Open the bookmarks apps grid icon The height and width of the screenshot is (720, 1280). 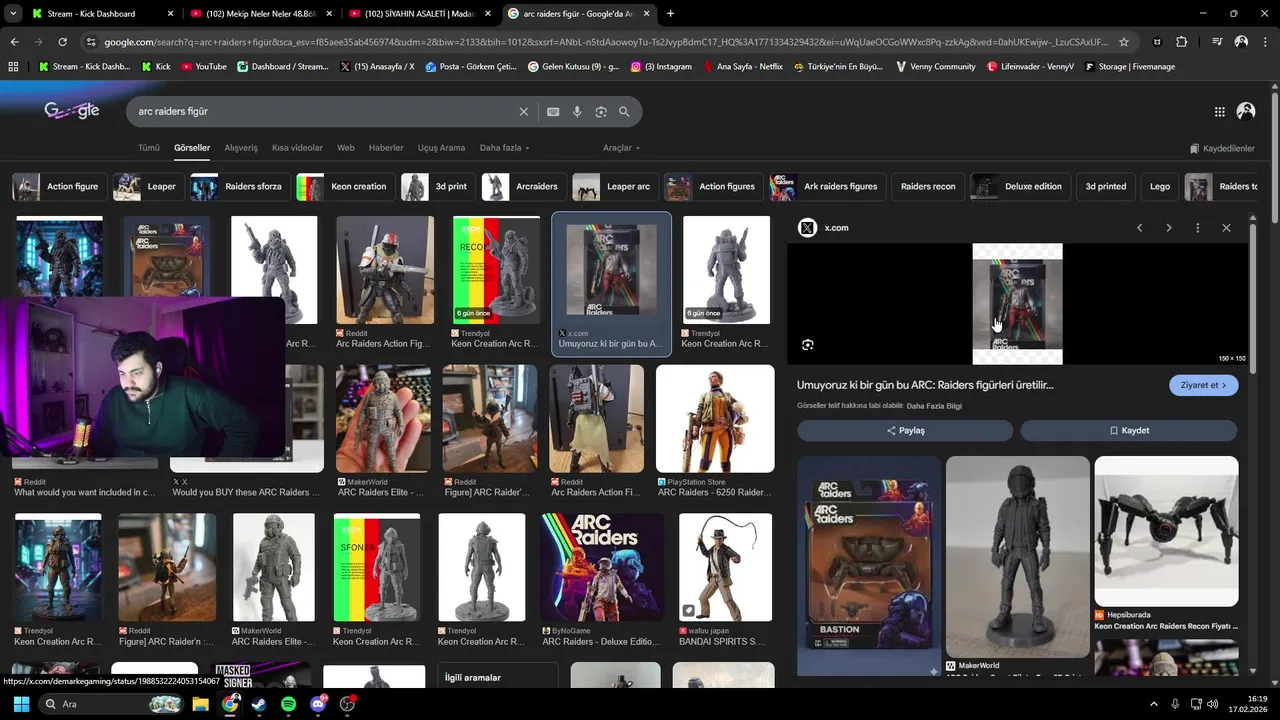click(13, 66)
